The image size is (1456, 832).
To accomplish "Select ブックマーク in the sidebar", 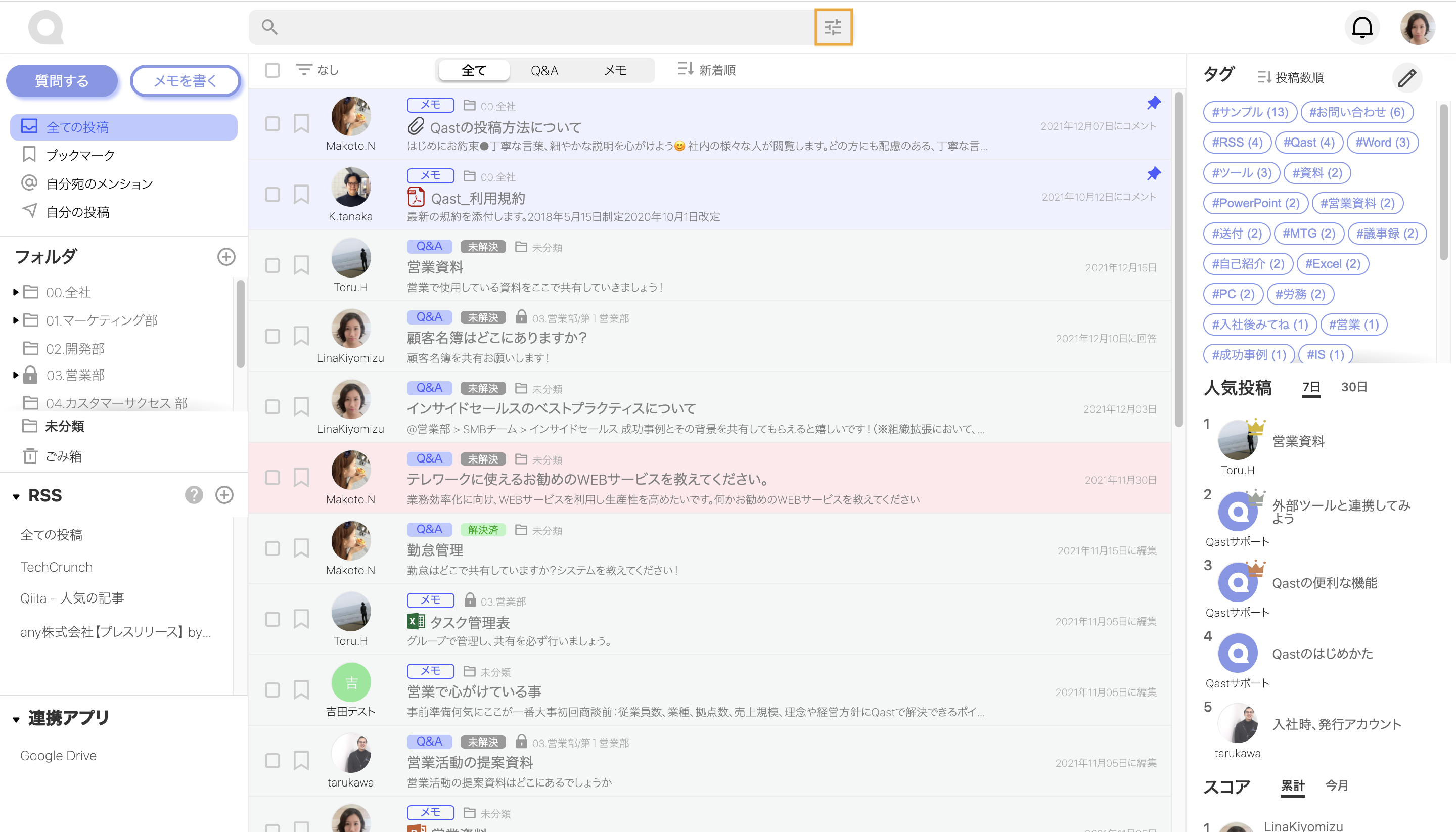I will [x=80, y=155].
